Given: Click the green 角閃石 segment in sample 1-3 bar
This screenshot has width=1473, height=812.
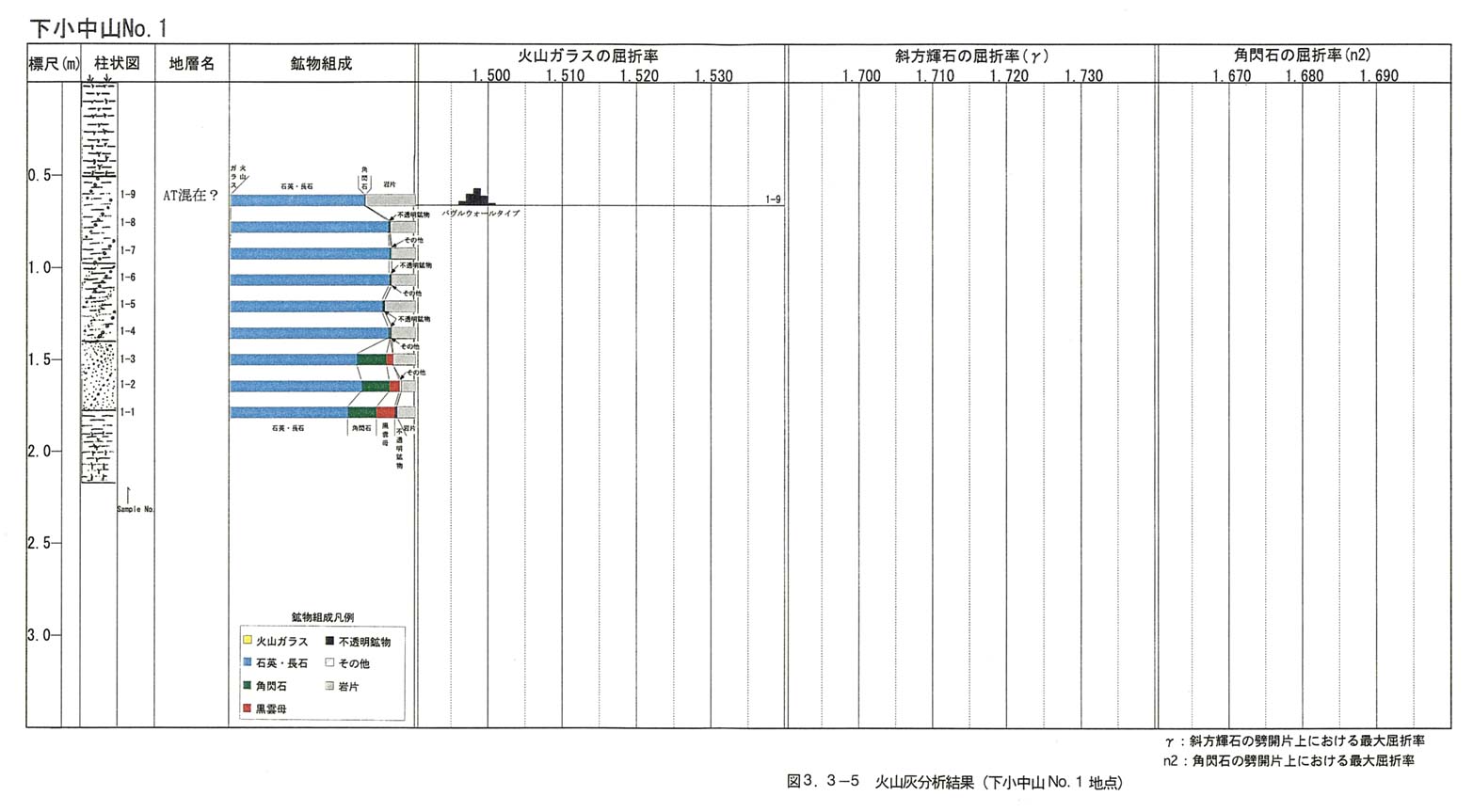Looking at the screenshot, I should pyautogui.click(x=371, y=359).
